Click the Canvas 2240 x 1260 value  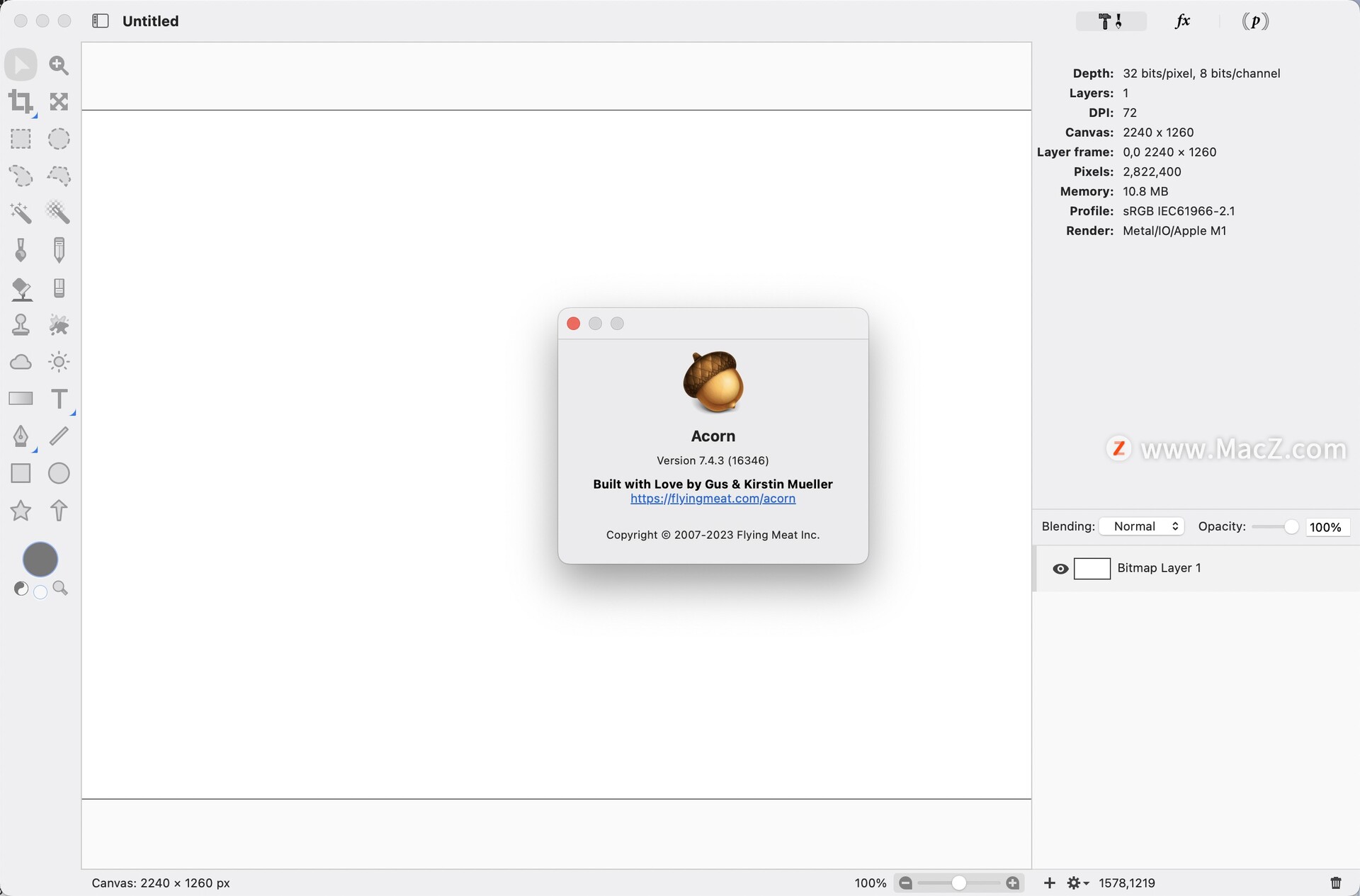pos(1158,132)
